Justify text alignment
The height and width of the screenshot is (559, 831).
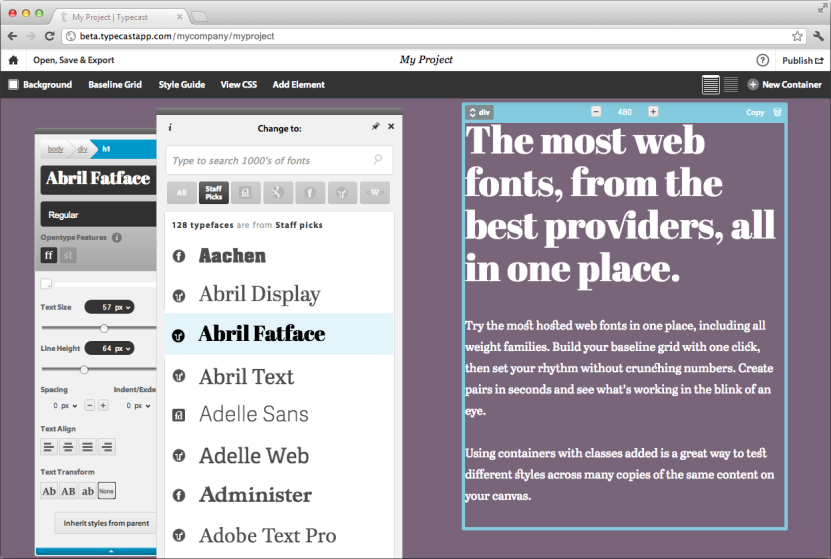click(87, 447)
